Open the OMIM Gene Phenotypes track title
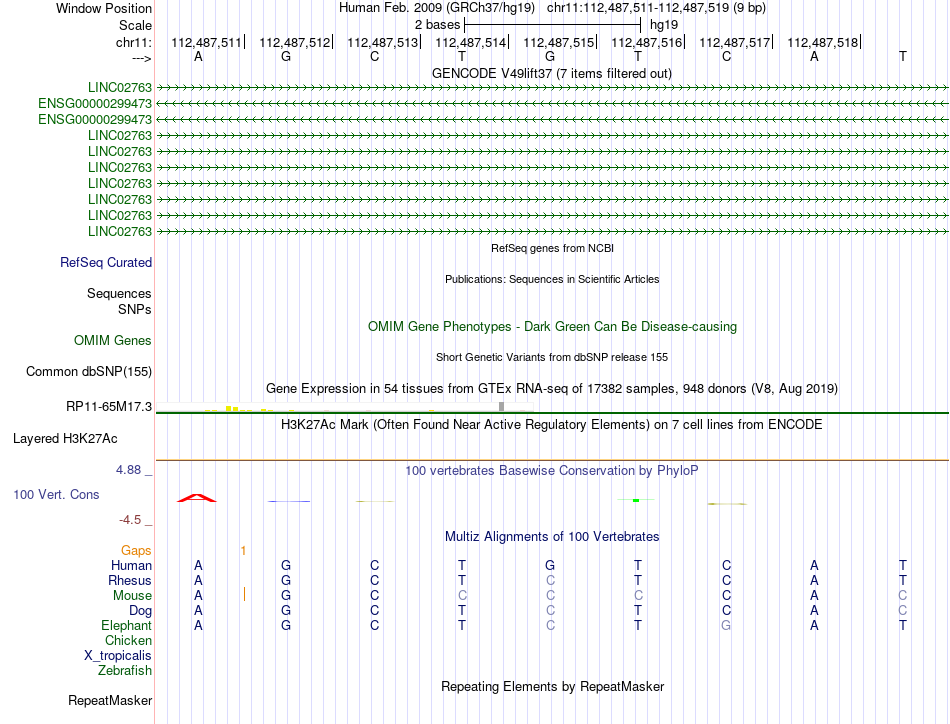 point(552,327)
